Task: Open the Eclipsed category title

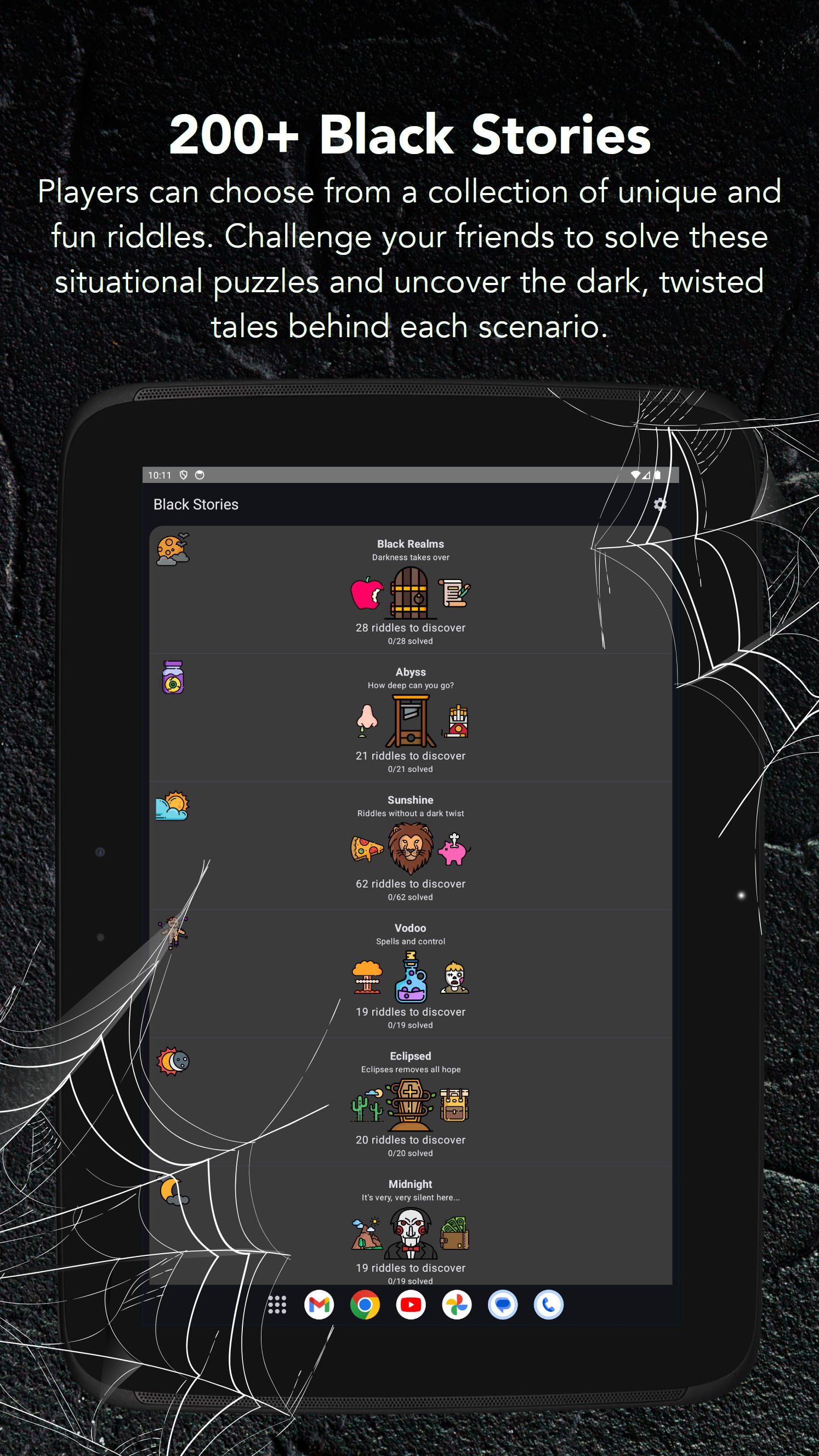Action: 411,1056
